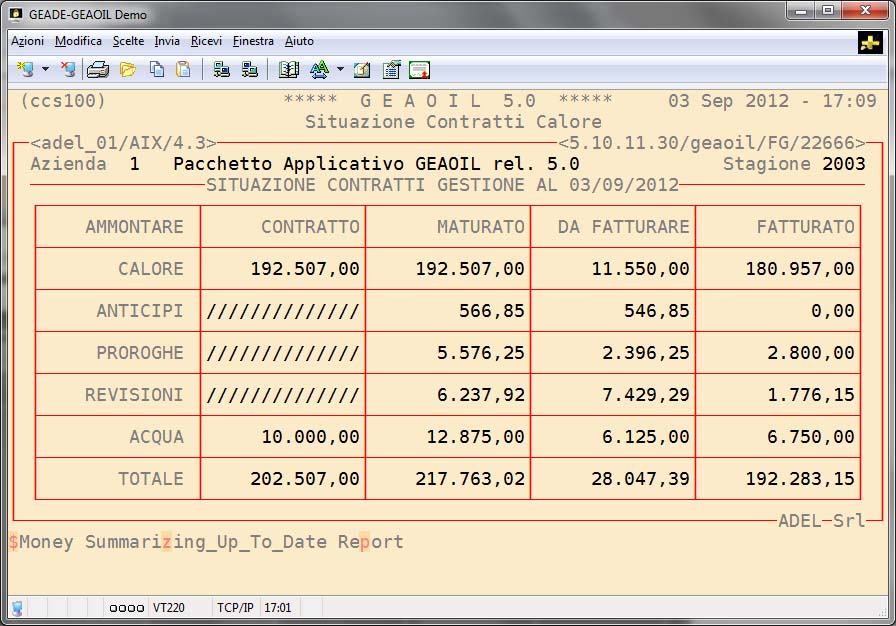Image resolution: width=896 pixels, height=626 pixels.
Task: Print the screen with the printer icon
Action: point(97,70)
